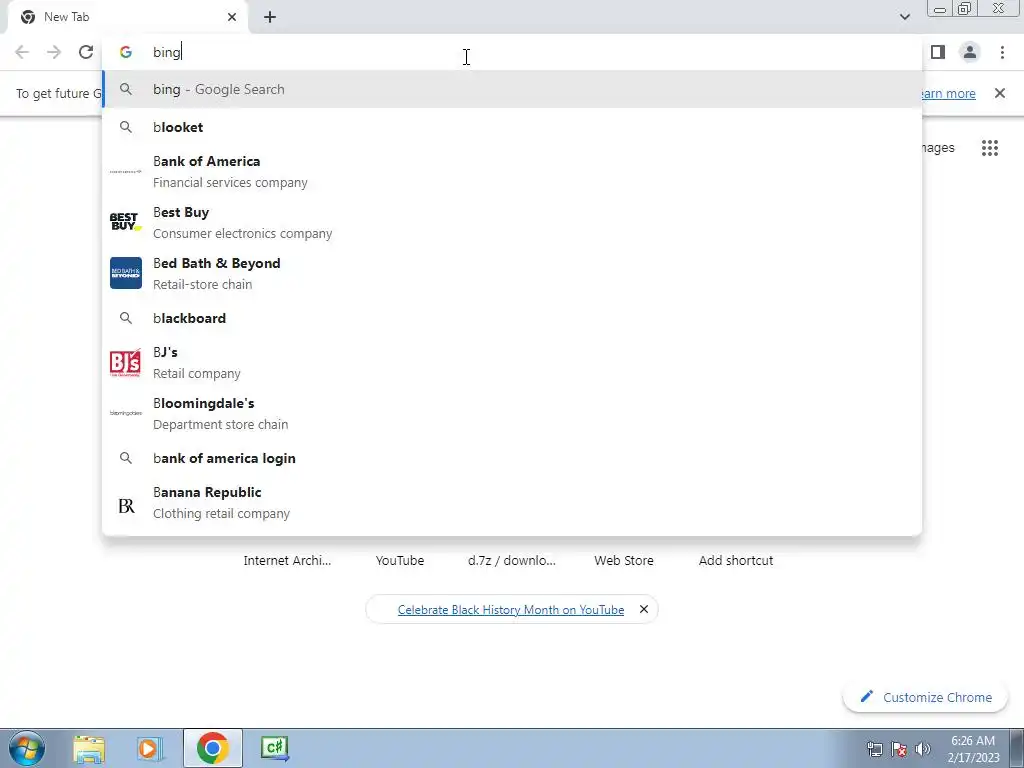
Task: Open the Windows Start orb
Action: click(27, 748)
